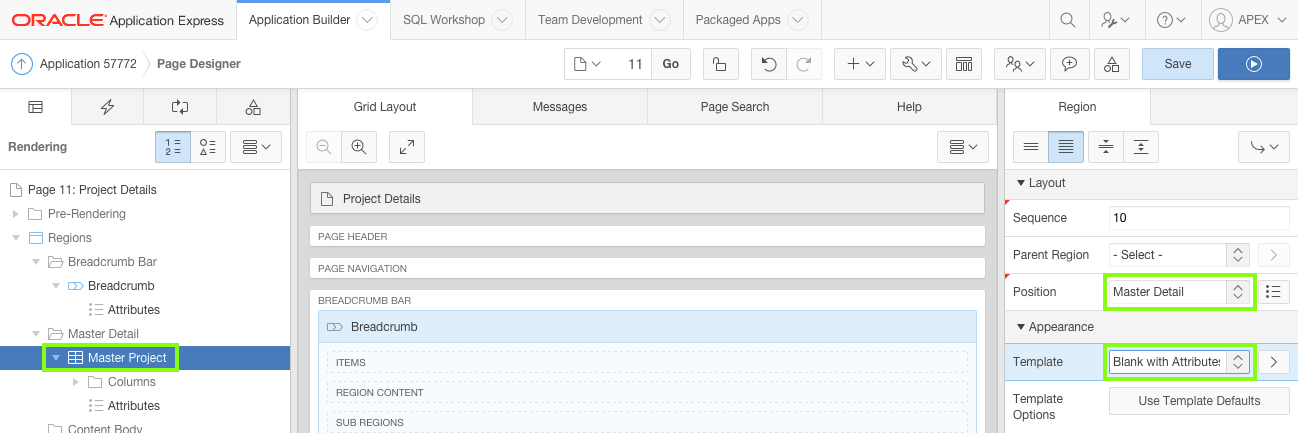Image resolution: width=1298 pixels, height=433 pixels.
Task: Click the search magnifier in header
Action: click(1068, 20)
